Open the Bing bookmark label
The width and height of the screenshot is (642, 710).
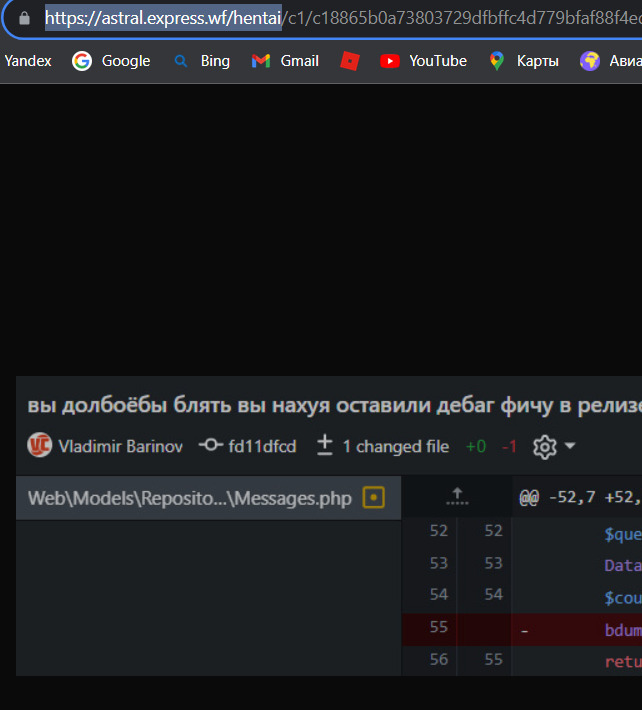pyautogui.click(x=215, y=61)
